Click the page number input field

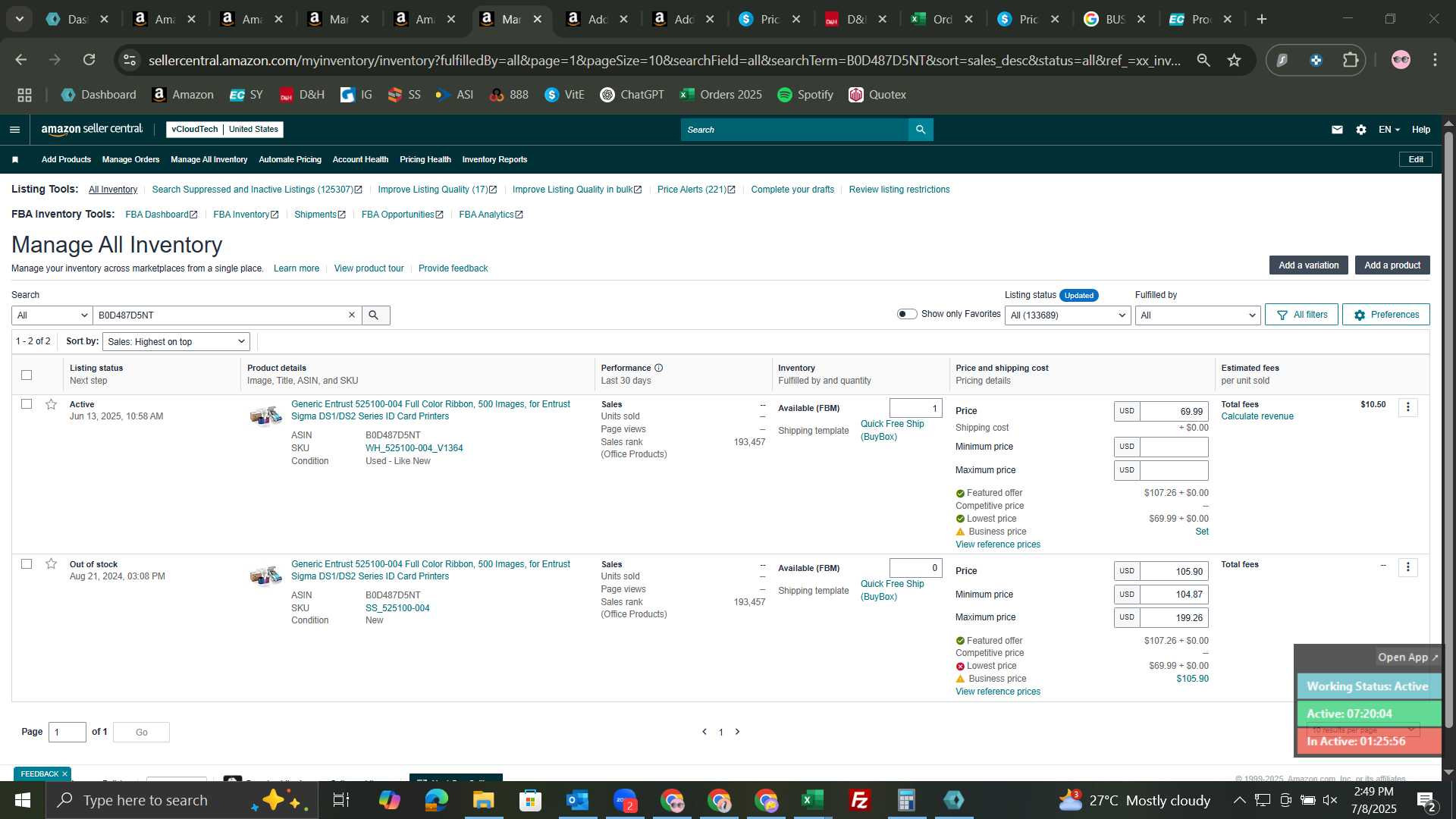click(67, 732)
